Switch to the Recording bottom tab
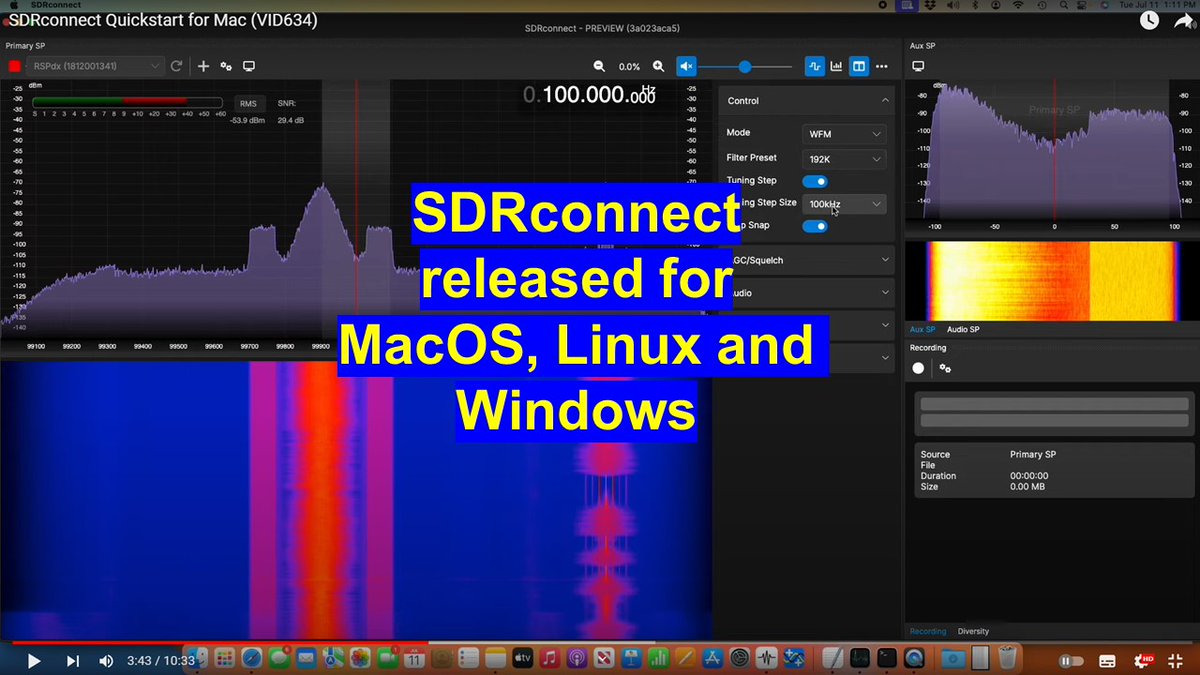 928,631
